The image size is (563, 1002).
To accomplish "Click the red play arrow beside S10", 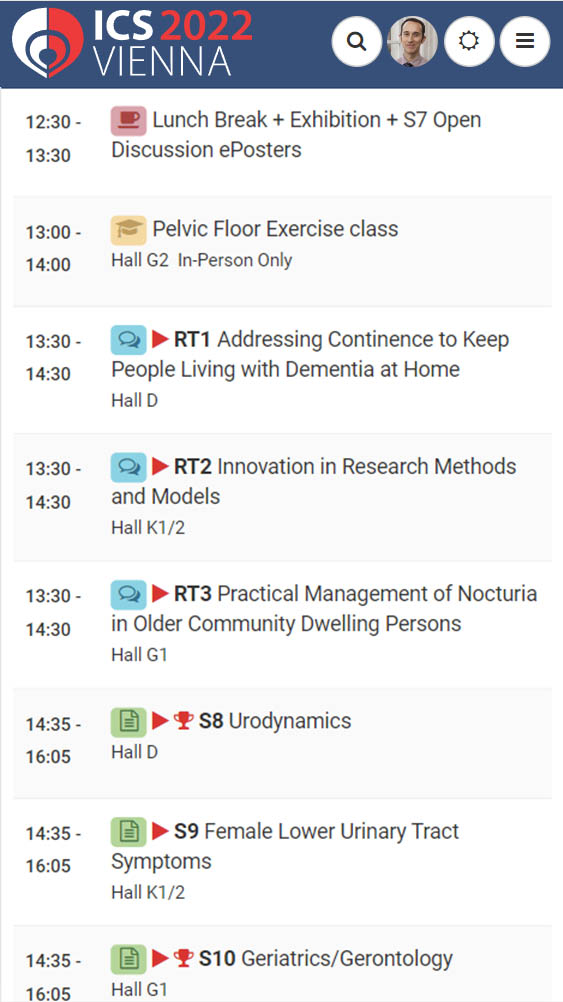I will coord(160,959).
